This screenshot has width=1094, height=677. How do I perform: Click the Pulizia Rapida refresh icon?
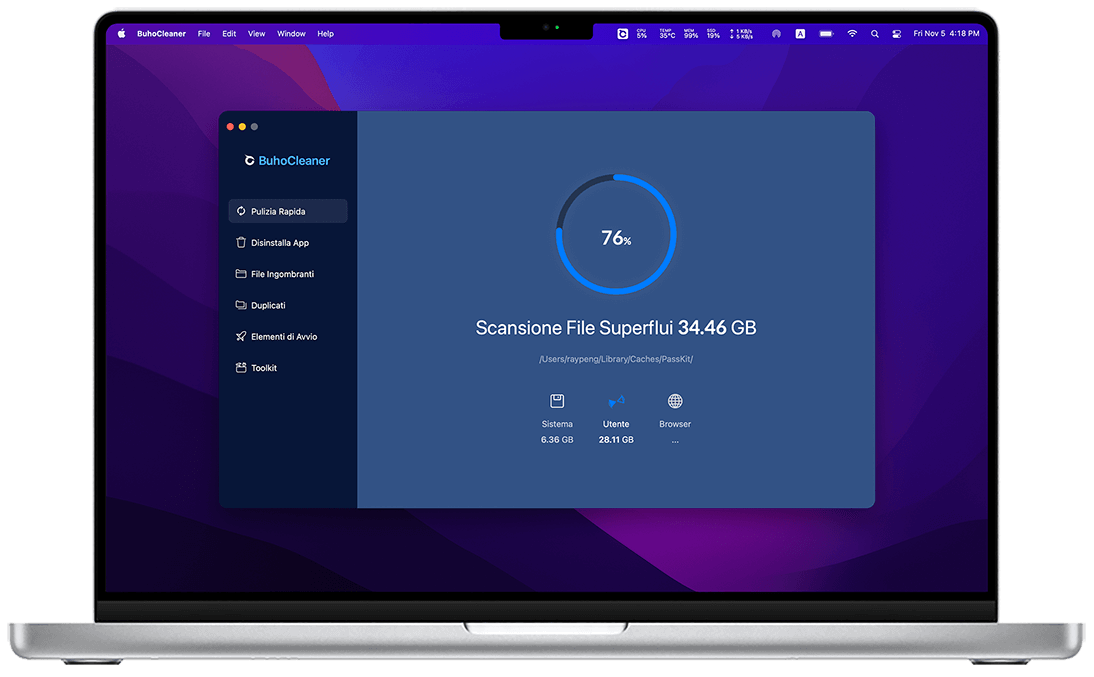tap(241, 211)
